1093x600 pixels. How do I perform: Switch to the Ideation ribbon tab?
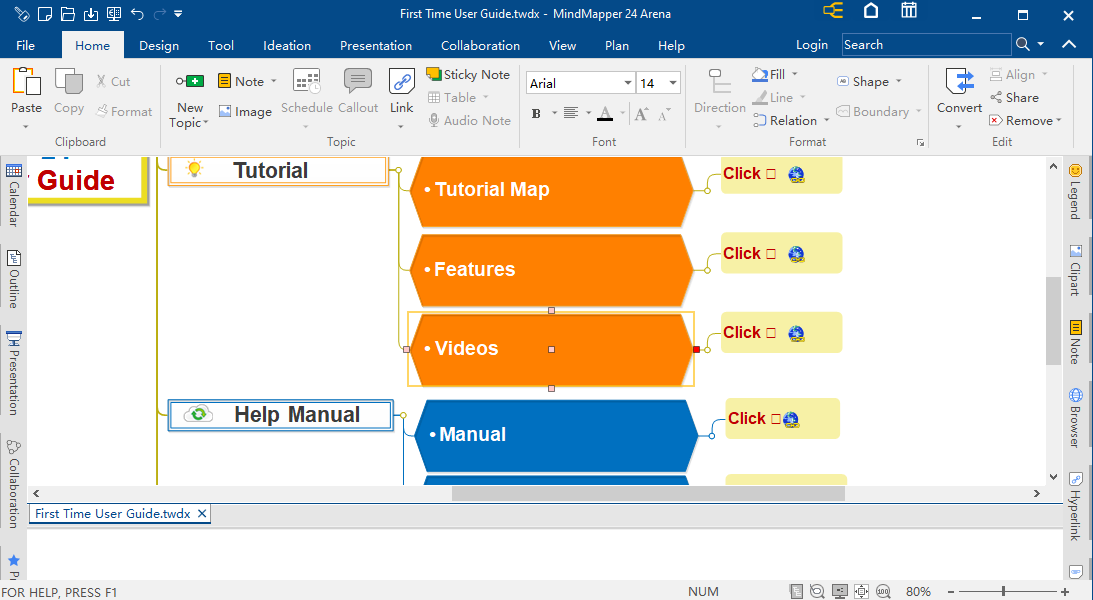[287, 45]
